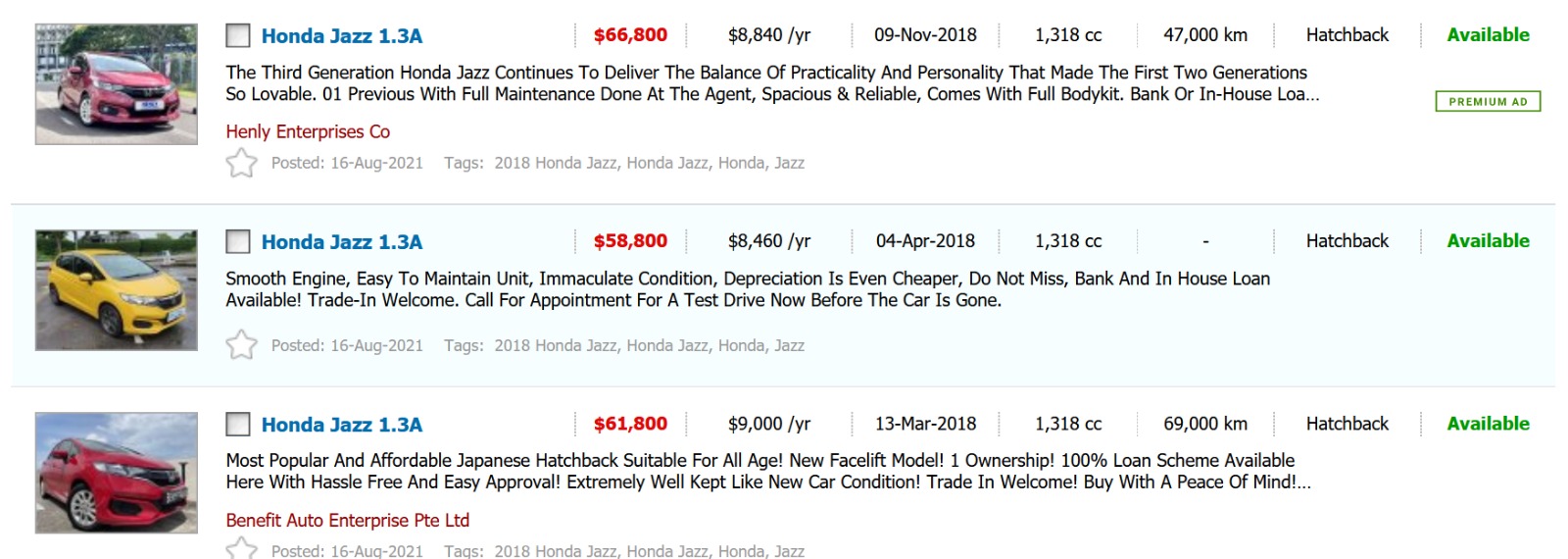Select the checkbox for the $58,800 Honda Jazz

click(238, 242)
